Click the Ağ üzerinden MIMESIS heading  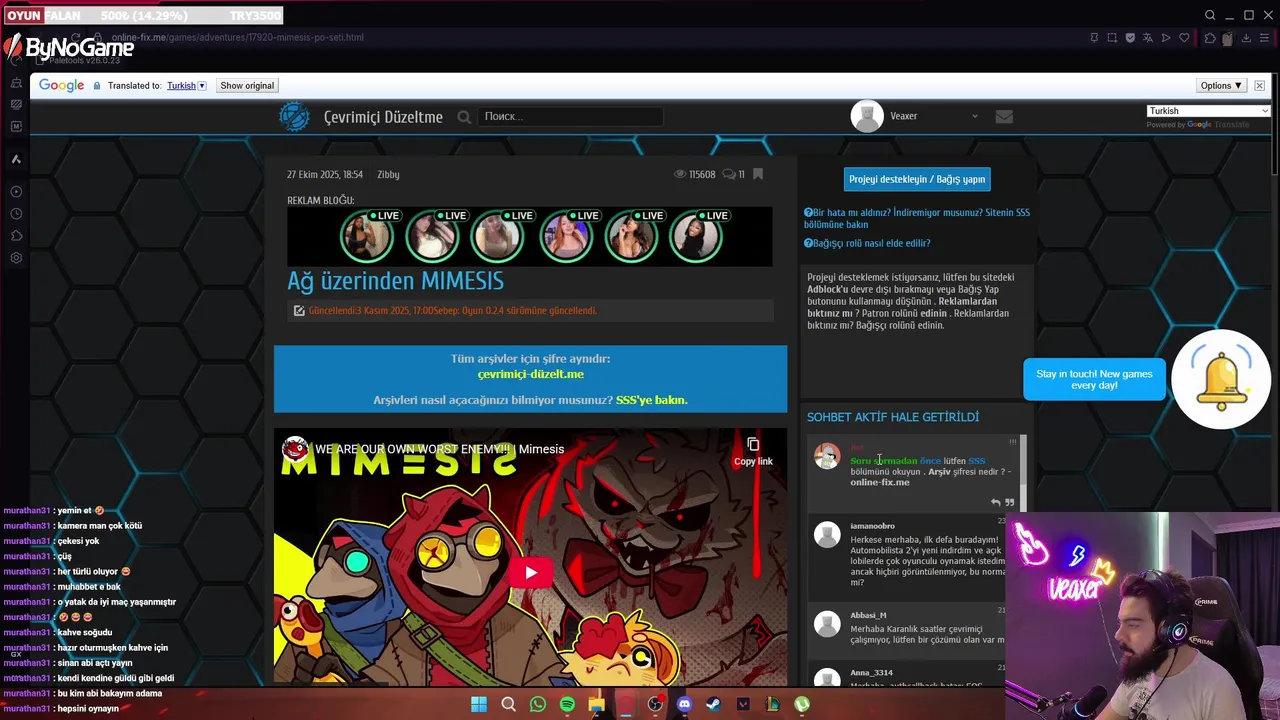(x=395, y=281)
